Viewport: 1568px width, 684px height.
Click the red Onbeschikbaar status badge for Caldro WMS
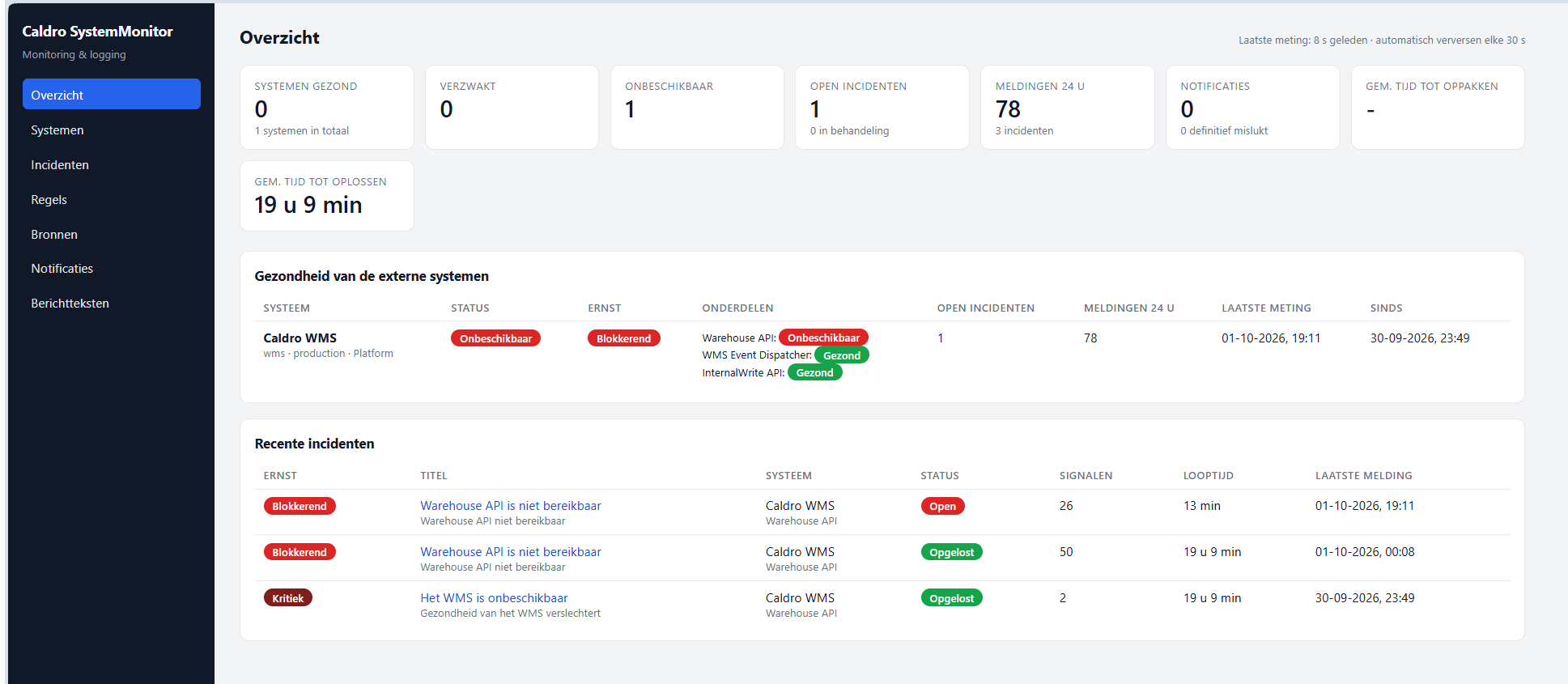point(495,338)
